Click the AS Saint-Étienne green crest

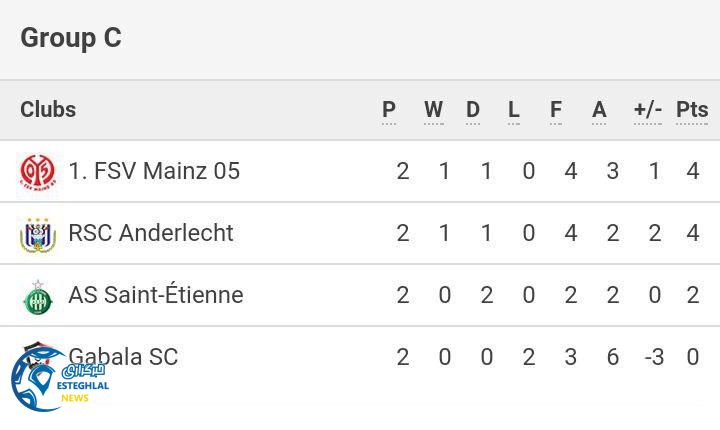[x=38, y=296]
